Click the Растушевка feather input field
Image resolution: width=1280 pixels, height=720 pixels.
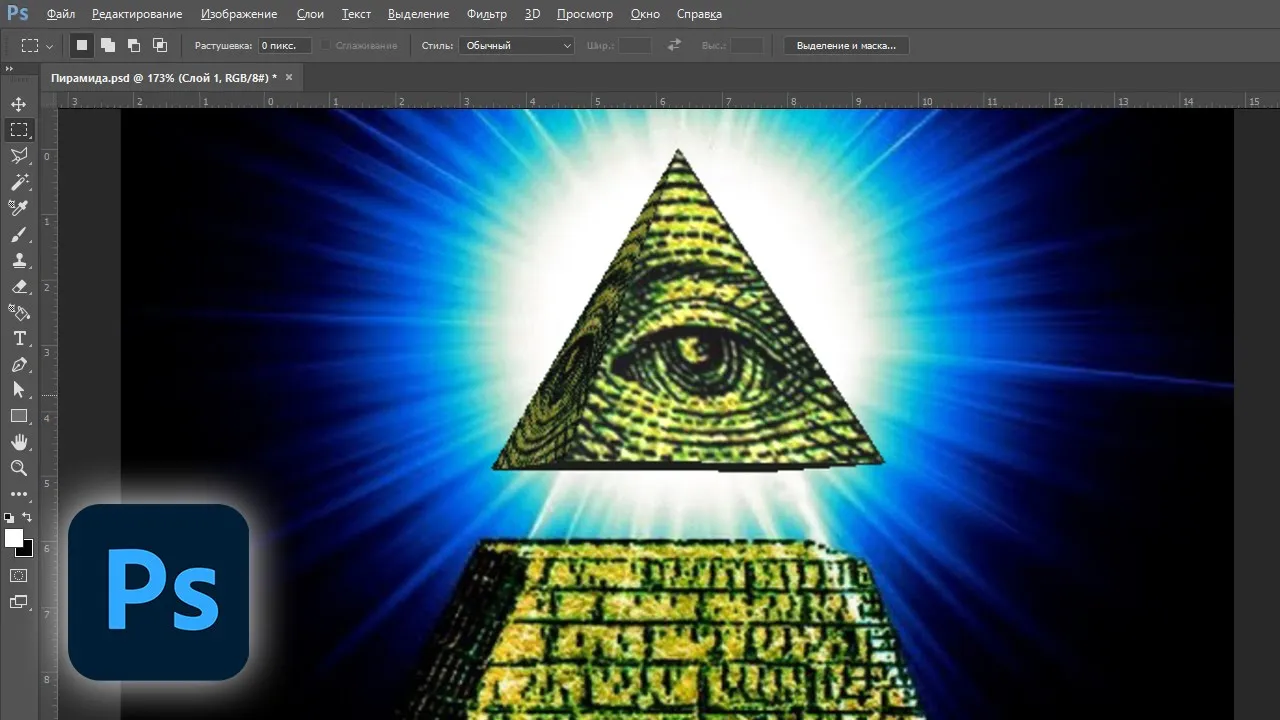[285, 46]
